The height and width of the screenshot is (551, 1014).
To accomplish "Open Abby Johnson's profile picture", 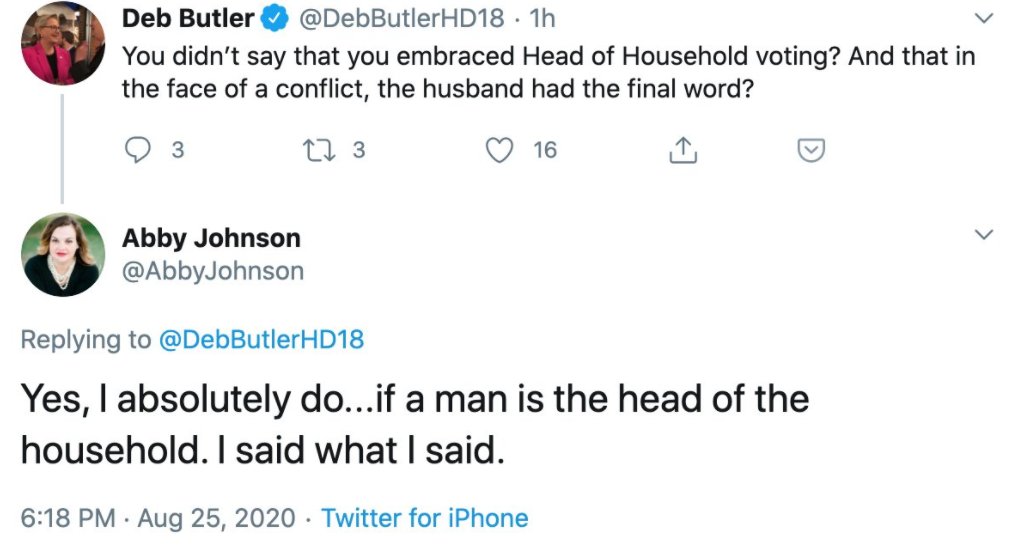I will [x=62, y=255].
